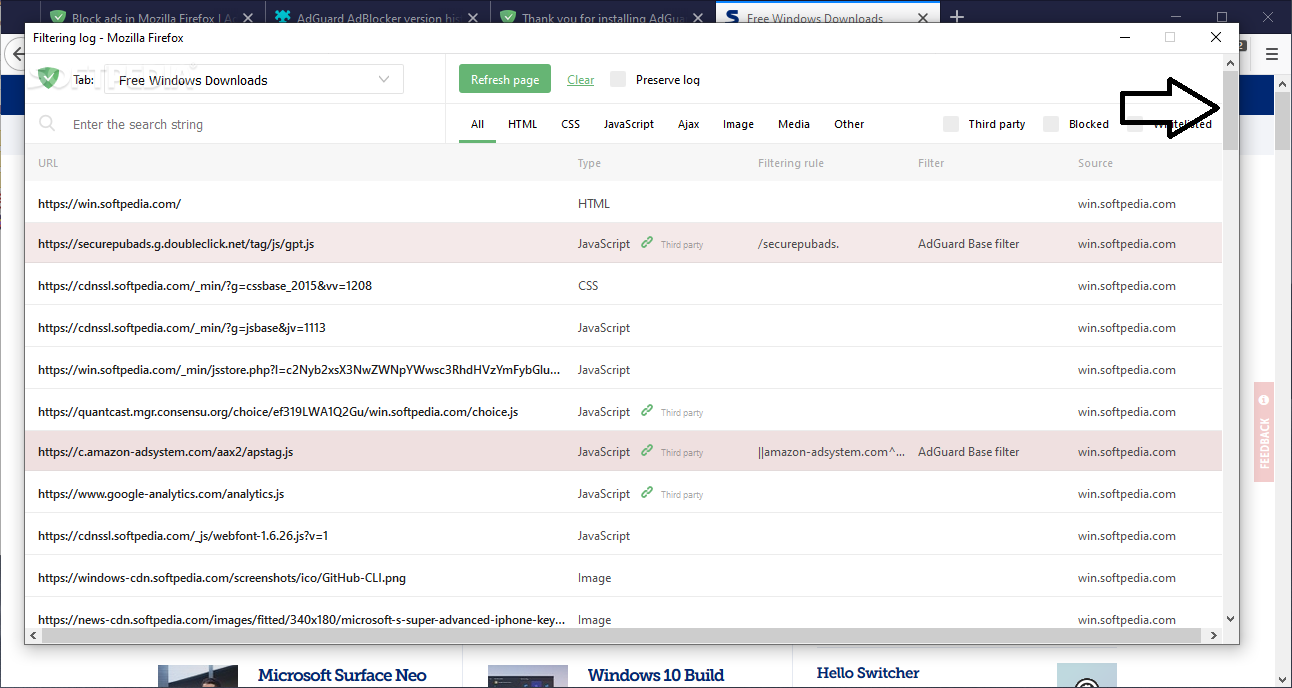This screenshot has height=688, width=1292.
Task: Click the horizontal scrollbar left arrow
Action: [33, 635]
